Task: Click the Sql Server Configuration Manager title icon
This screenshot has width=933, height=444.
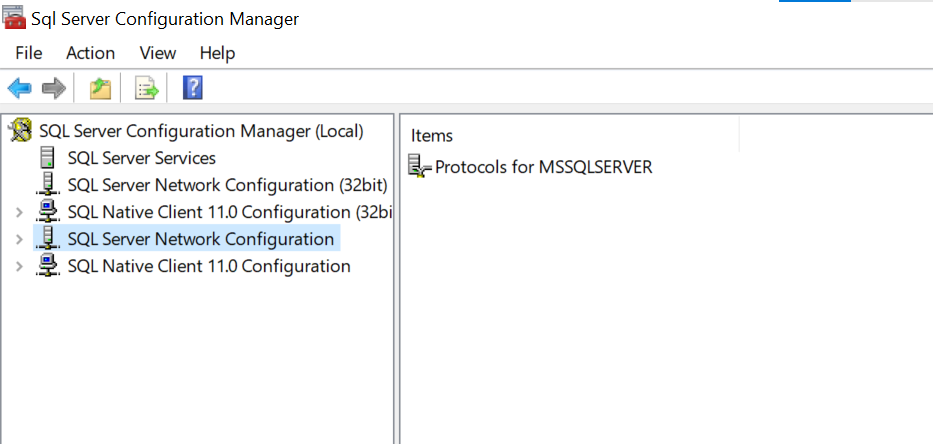Action: tap(14, 18)
